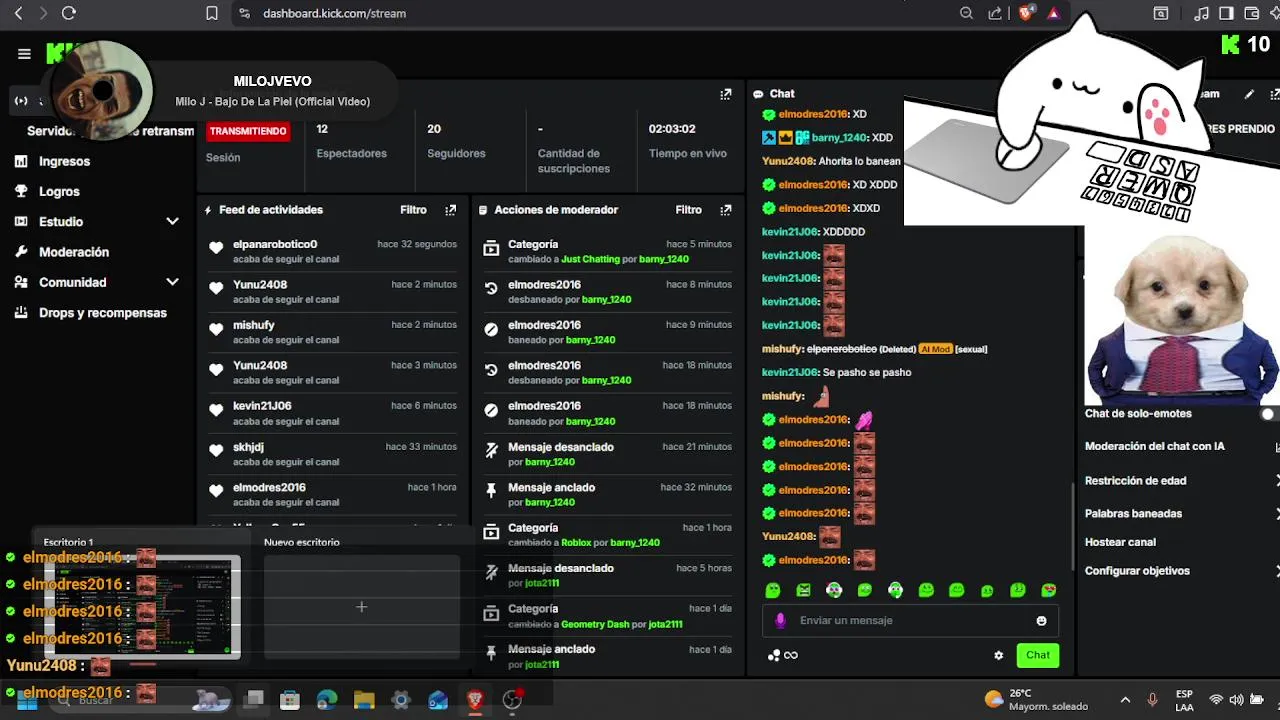Click the zoom indicator in address bar
The height and width of the screenshot is (720, 1280).
click(x=966, y=13)
